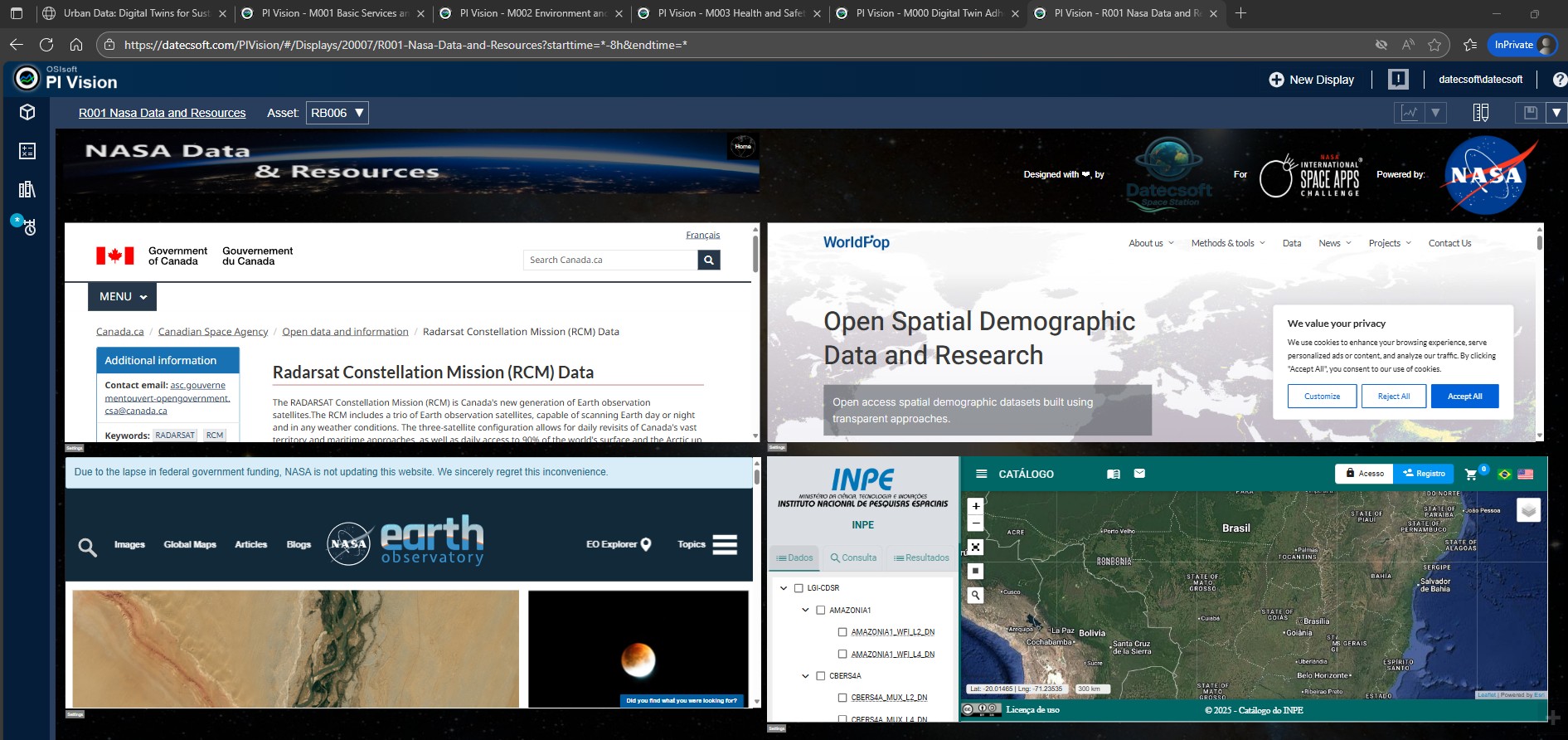Click the Earth Observatory search magnifier icon
The image size is (1568, 740).
87,547
